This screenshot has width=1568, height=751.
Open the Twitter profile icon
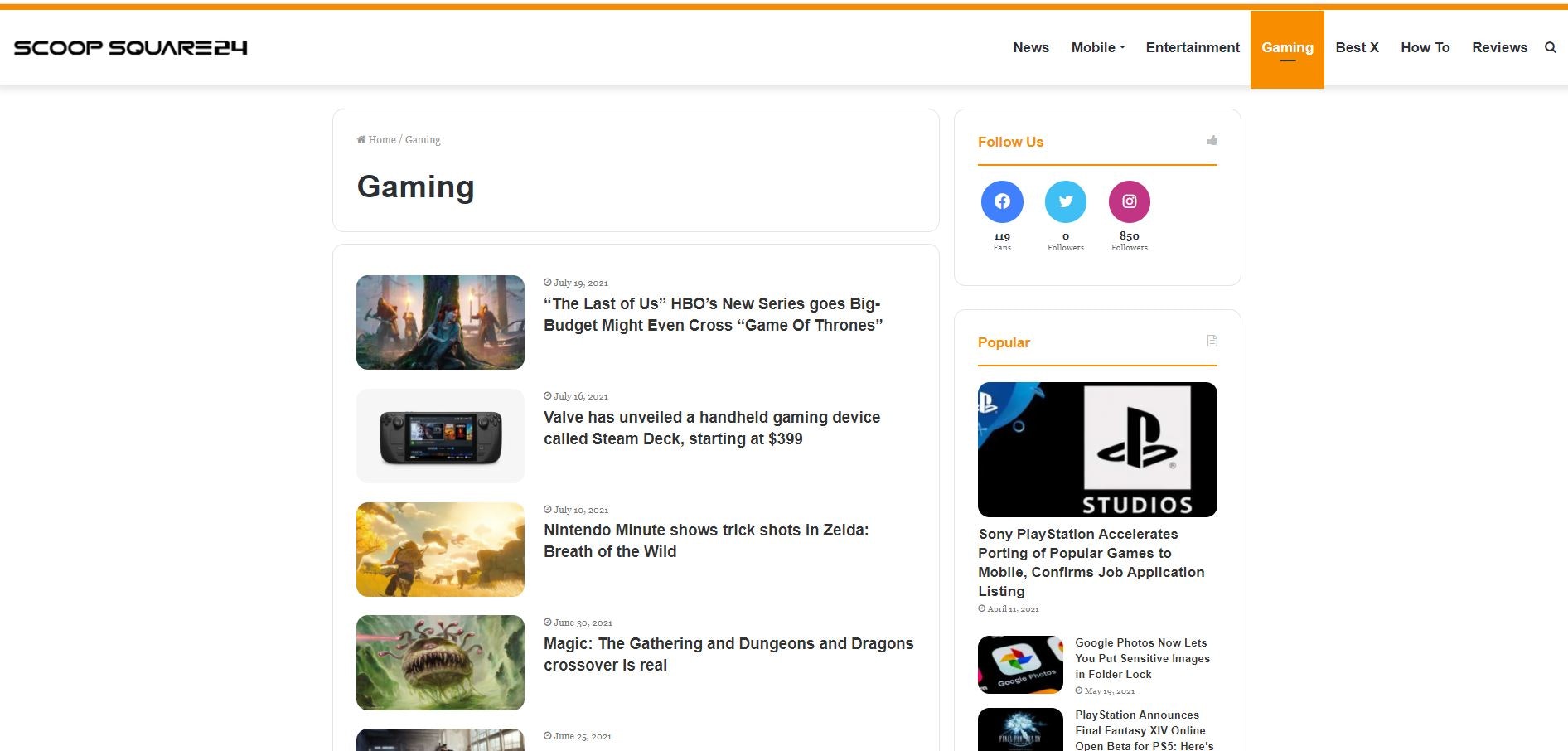coord(1066,201)
